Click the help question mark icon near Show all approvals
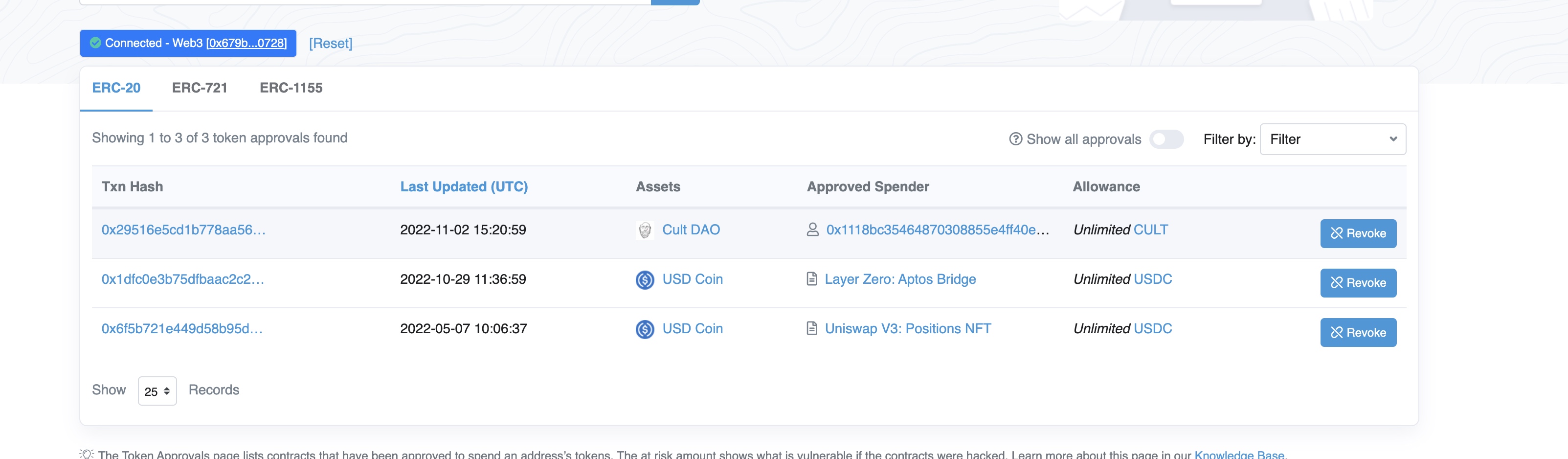Screen dimensions: 1568x459 point(1015,139)
